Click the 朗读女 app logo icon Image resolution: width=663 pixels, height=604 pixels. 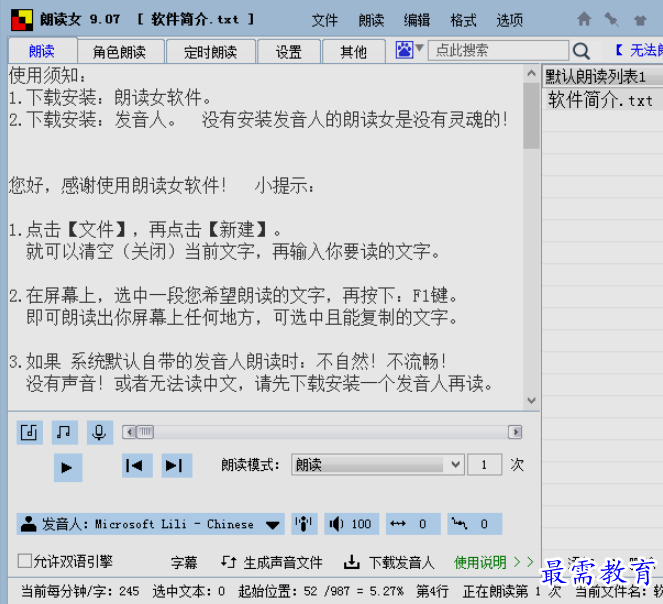tap(22, 20)
